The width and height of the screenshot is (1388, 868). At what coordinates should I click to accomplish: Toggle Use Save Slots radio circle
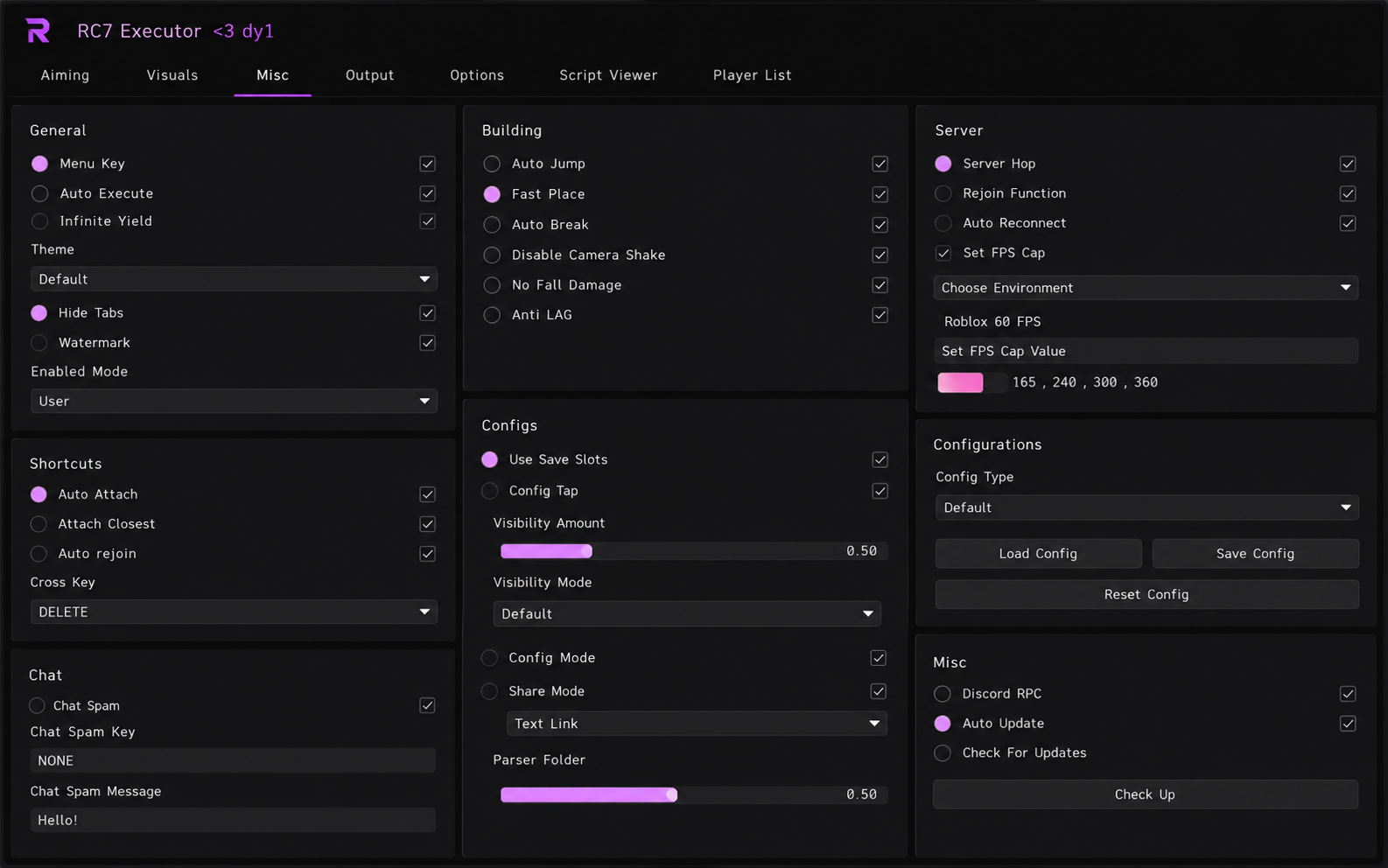(489, 459)
